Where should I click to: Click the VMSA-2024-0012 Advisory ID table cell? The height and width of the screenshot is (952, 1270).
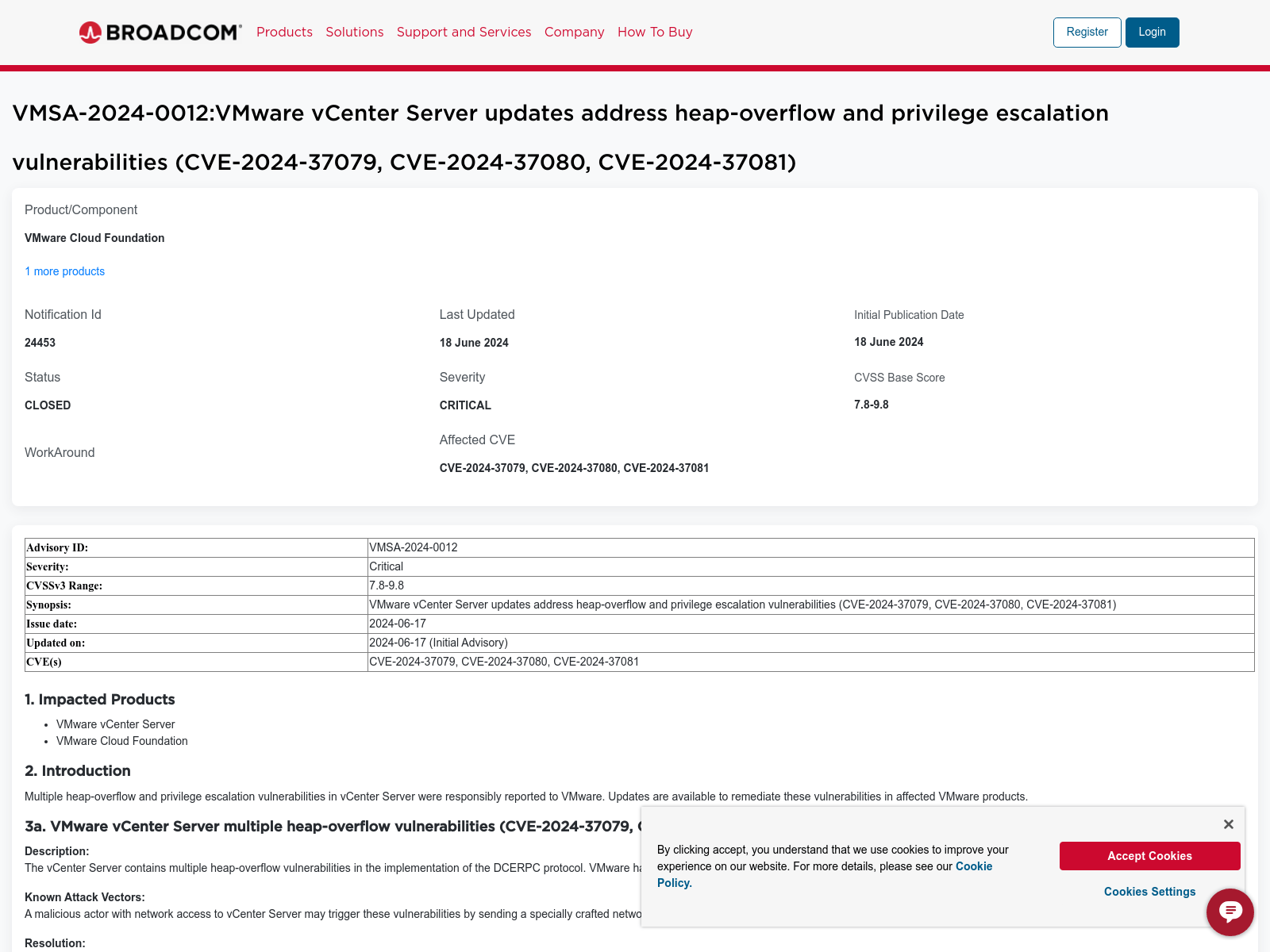(x=810, y=547)
